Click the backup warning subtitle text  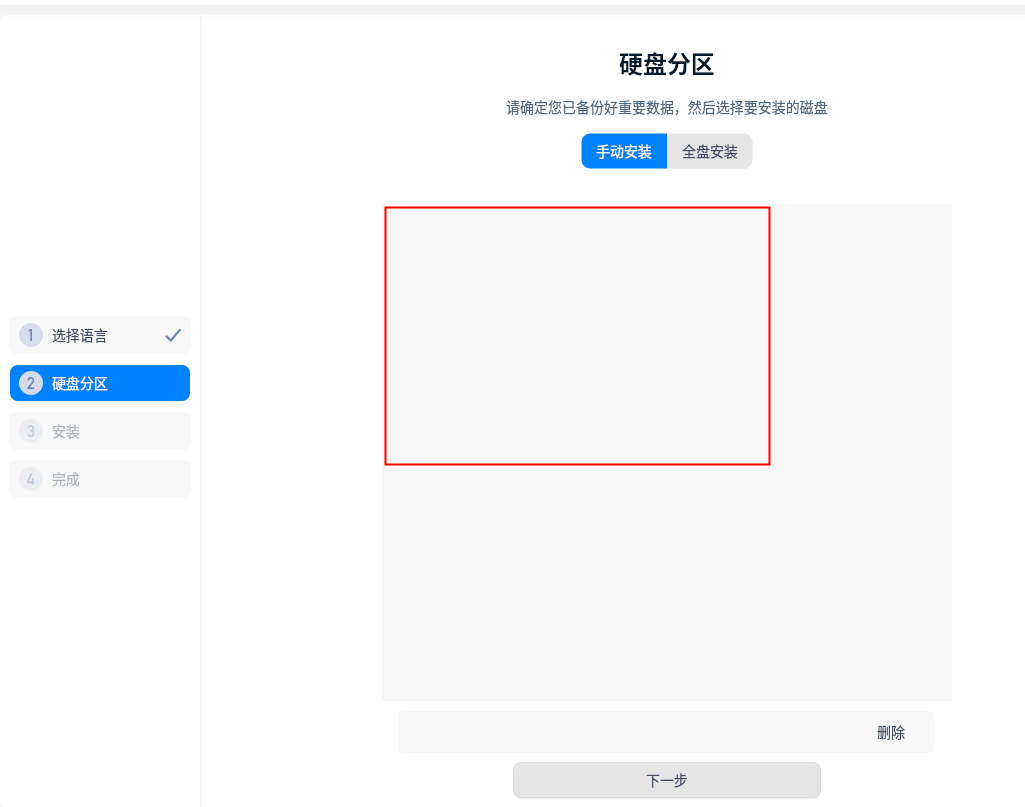click(x=666, y=107)
